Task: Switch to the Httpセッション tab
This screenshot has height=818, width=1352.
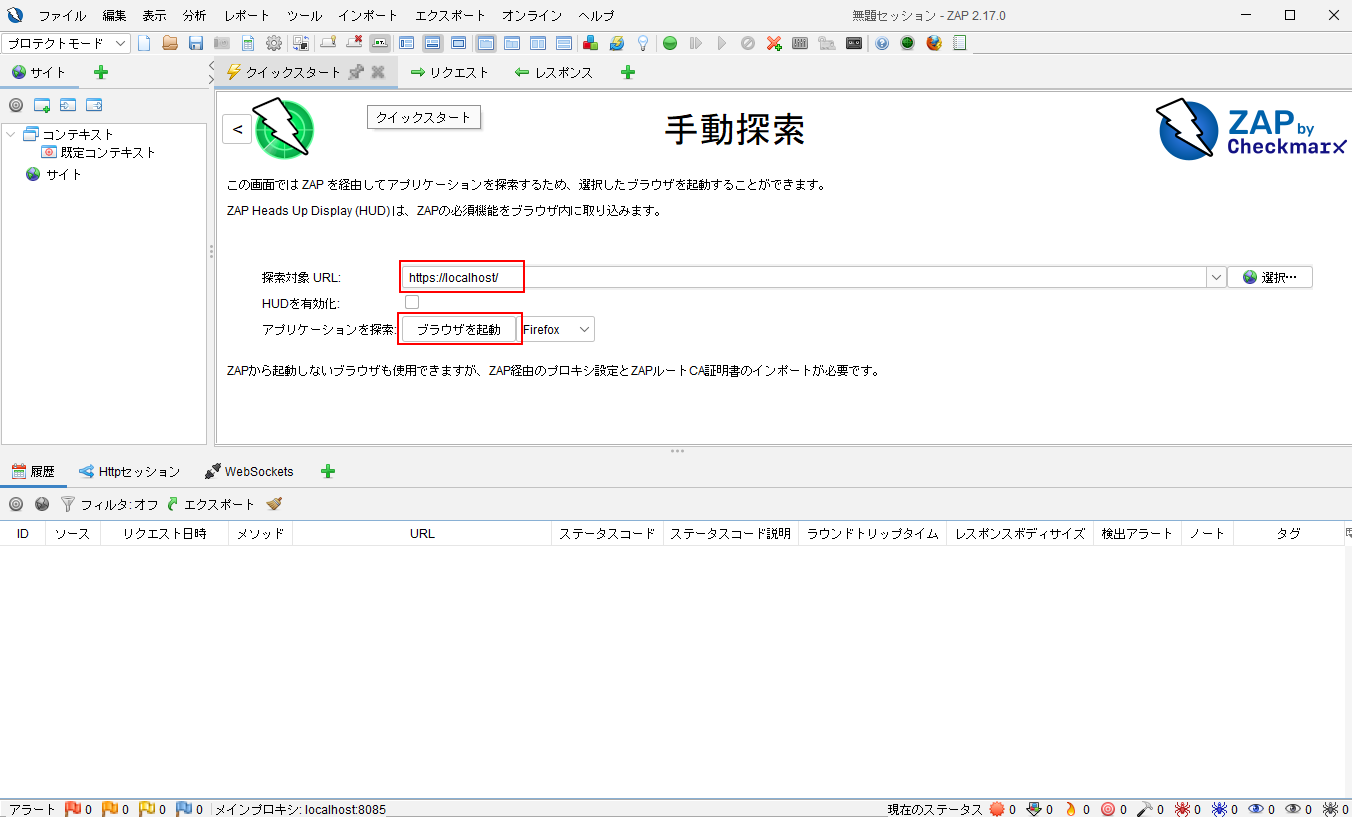Action: pyautogui.click(x=130, y=471)
